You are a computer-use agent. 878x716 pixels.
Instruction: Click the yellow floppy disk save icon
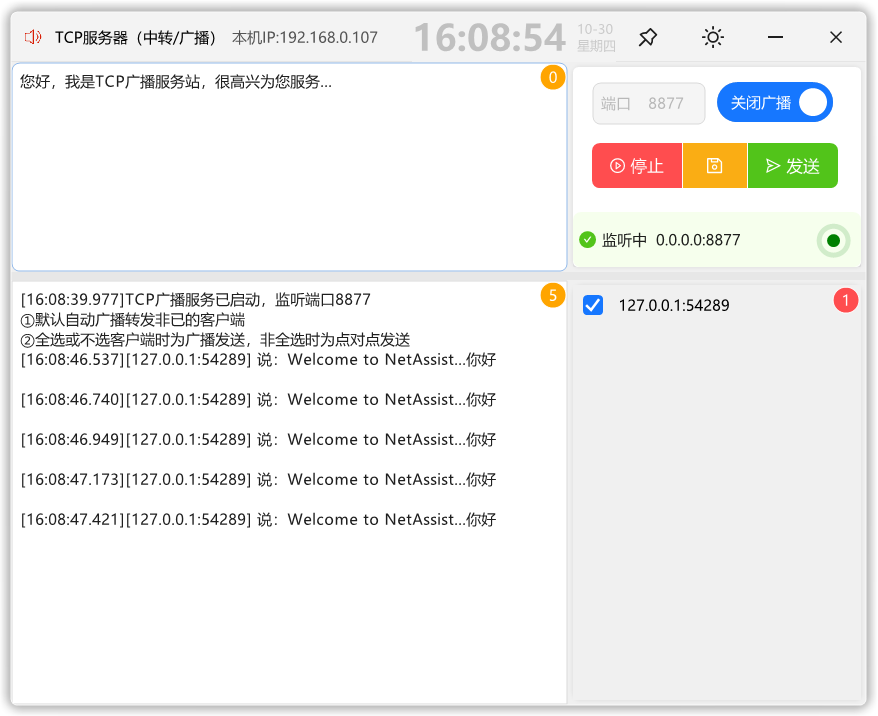714,165
